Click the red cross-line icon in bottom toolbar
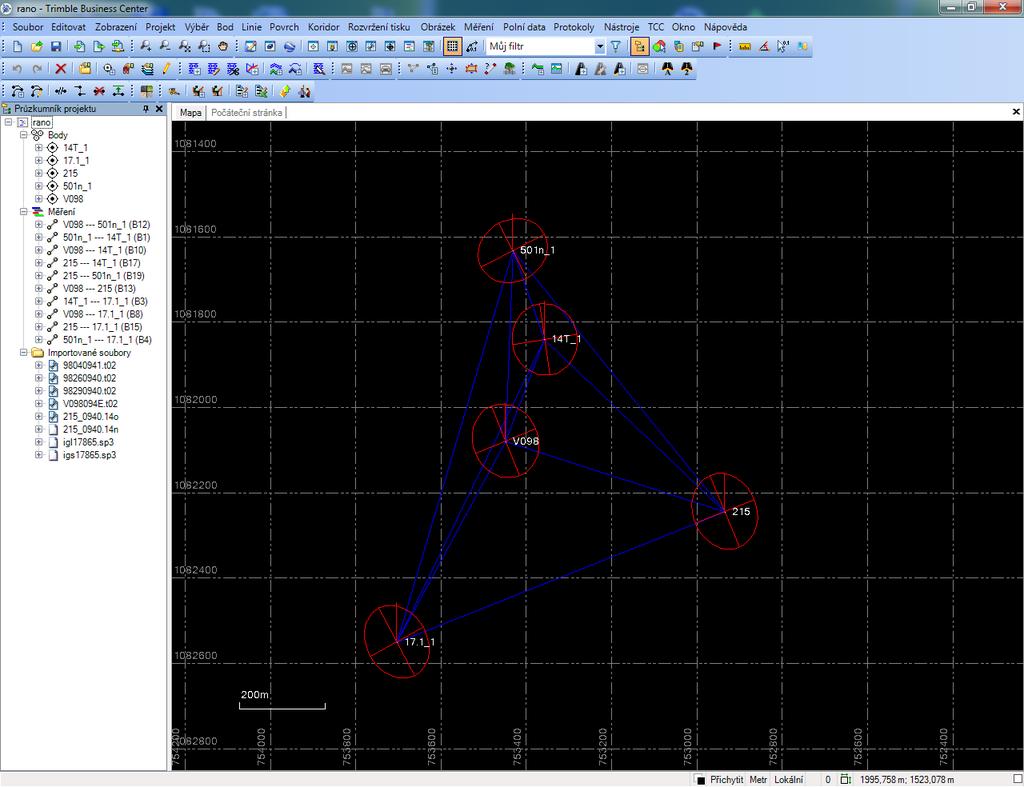The width and height of the screenshot is (1024, 787). 99,91
